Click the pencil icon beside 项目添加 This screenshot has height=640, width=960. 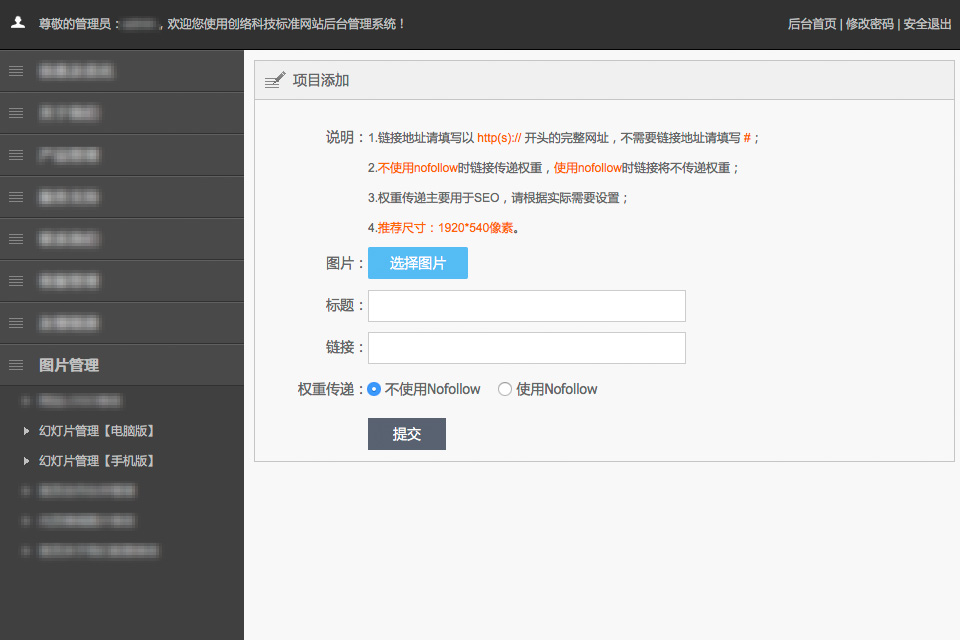click(274, 80)
